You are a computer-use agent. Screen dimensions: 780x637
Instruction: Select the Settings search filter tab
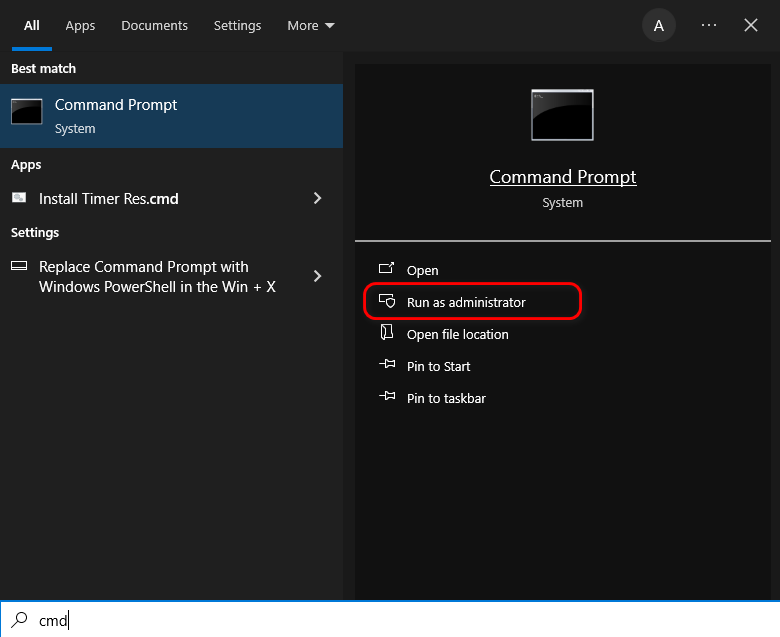tap(237, 25)
